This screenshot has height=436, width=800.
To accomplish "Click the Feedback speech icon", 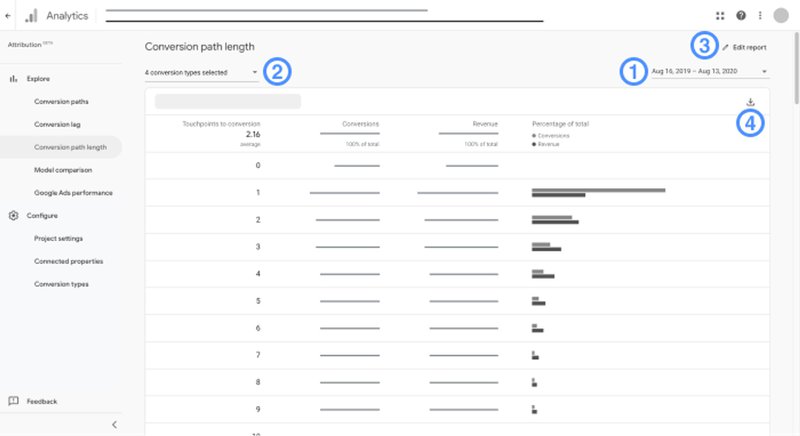I will [x=14, y=401].
